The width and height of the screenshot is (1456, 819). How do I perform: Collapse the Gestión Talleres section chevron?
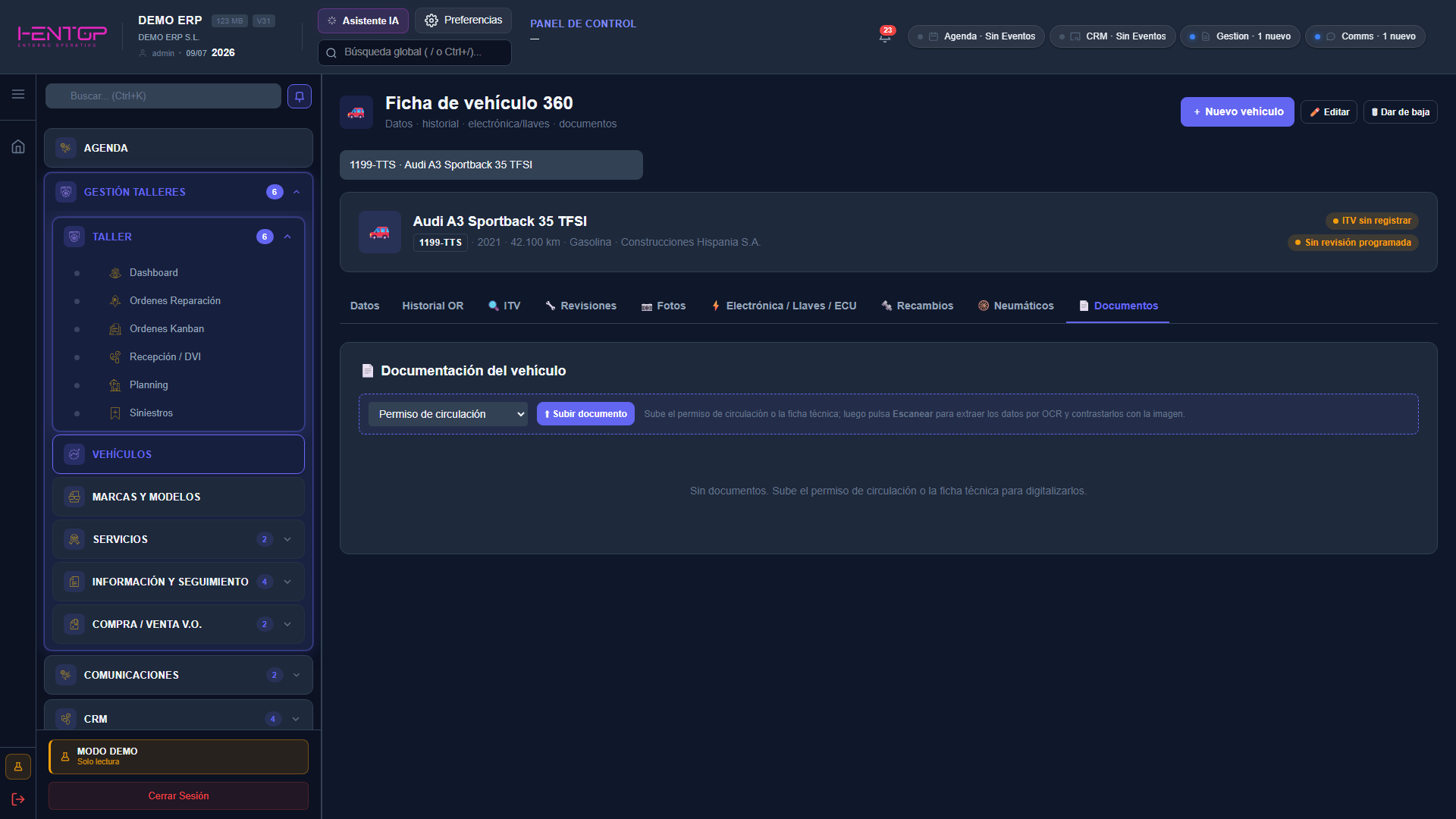point(297,192)
